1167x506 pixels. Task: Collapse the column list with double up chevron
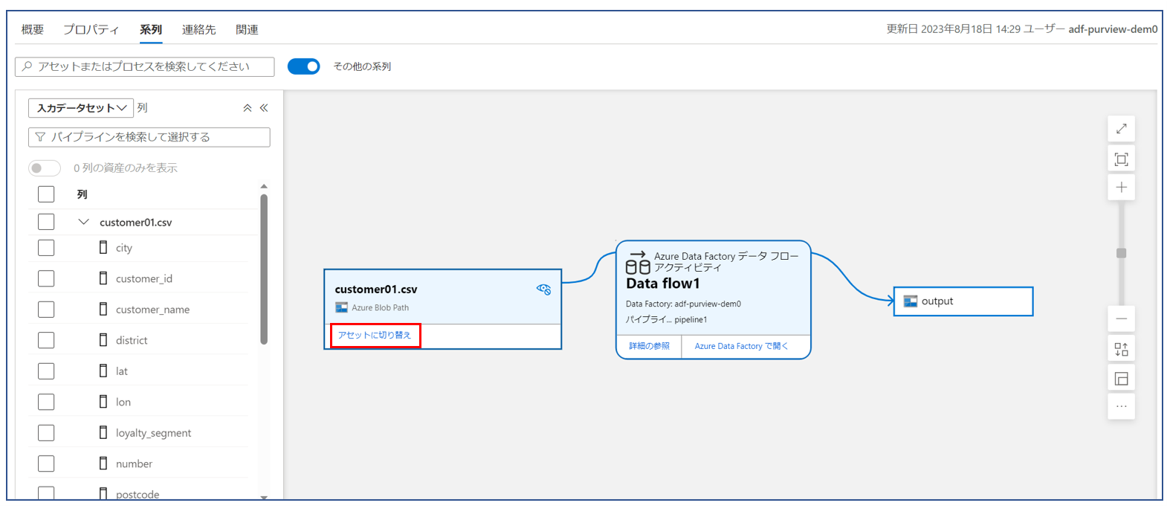pos(247,108)
